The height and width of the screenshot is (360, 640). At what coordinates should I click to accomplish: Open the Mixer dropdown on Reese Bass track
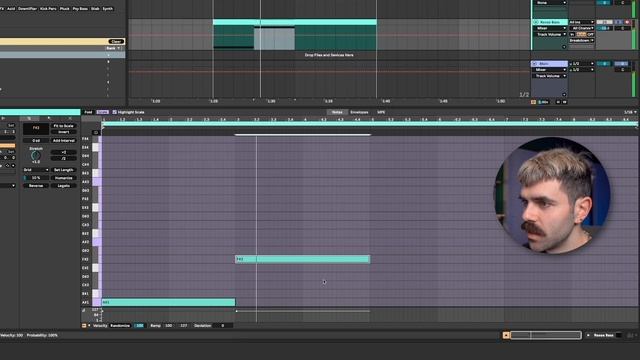pos(550,28)
